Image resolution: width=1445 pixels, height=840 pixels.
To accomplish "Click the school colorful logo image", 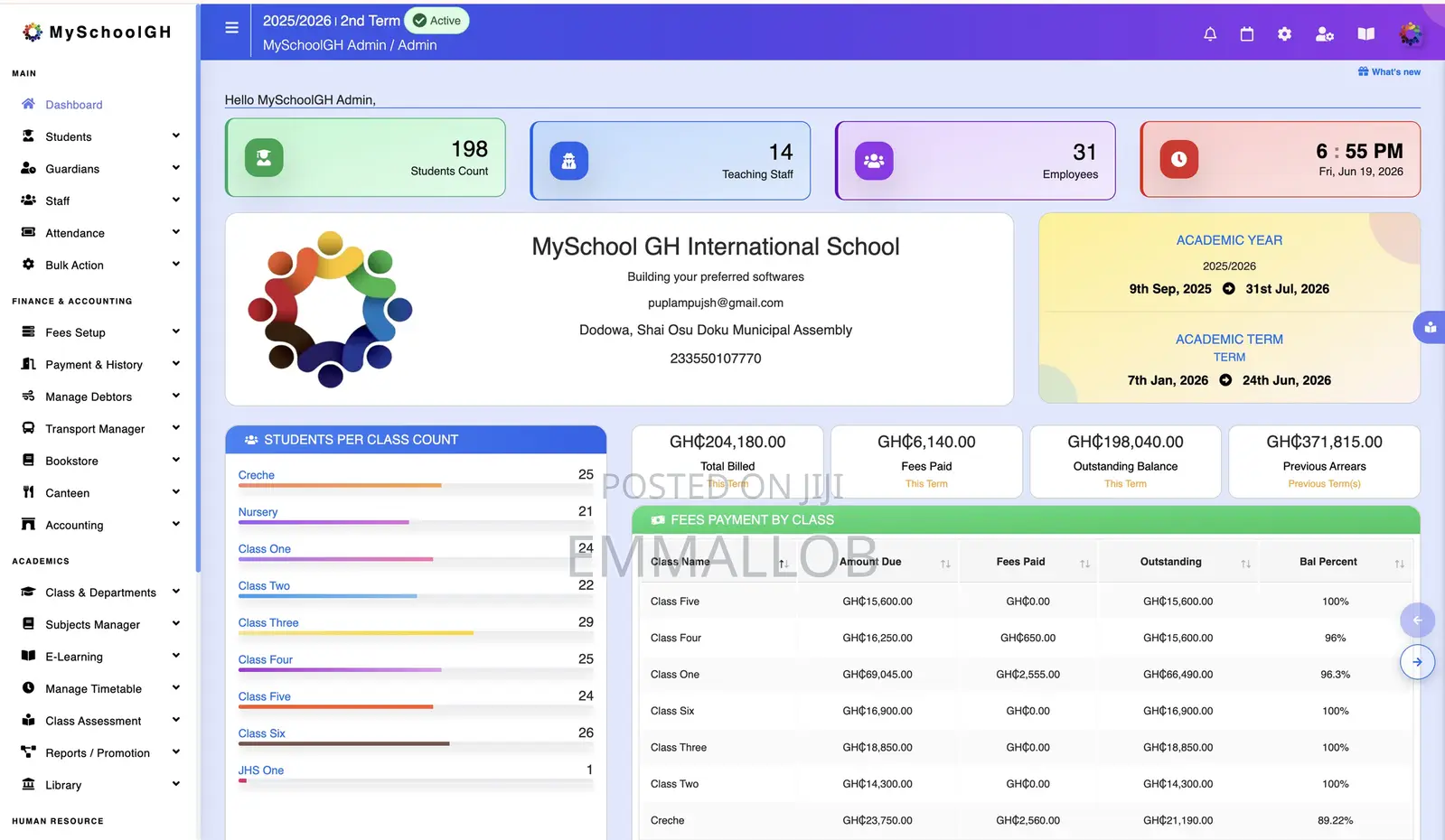I will pos(331,309).
